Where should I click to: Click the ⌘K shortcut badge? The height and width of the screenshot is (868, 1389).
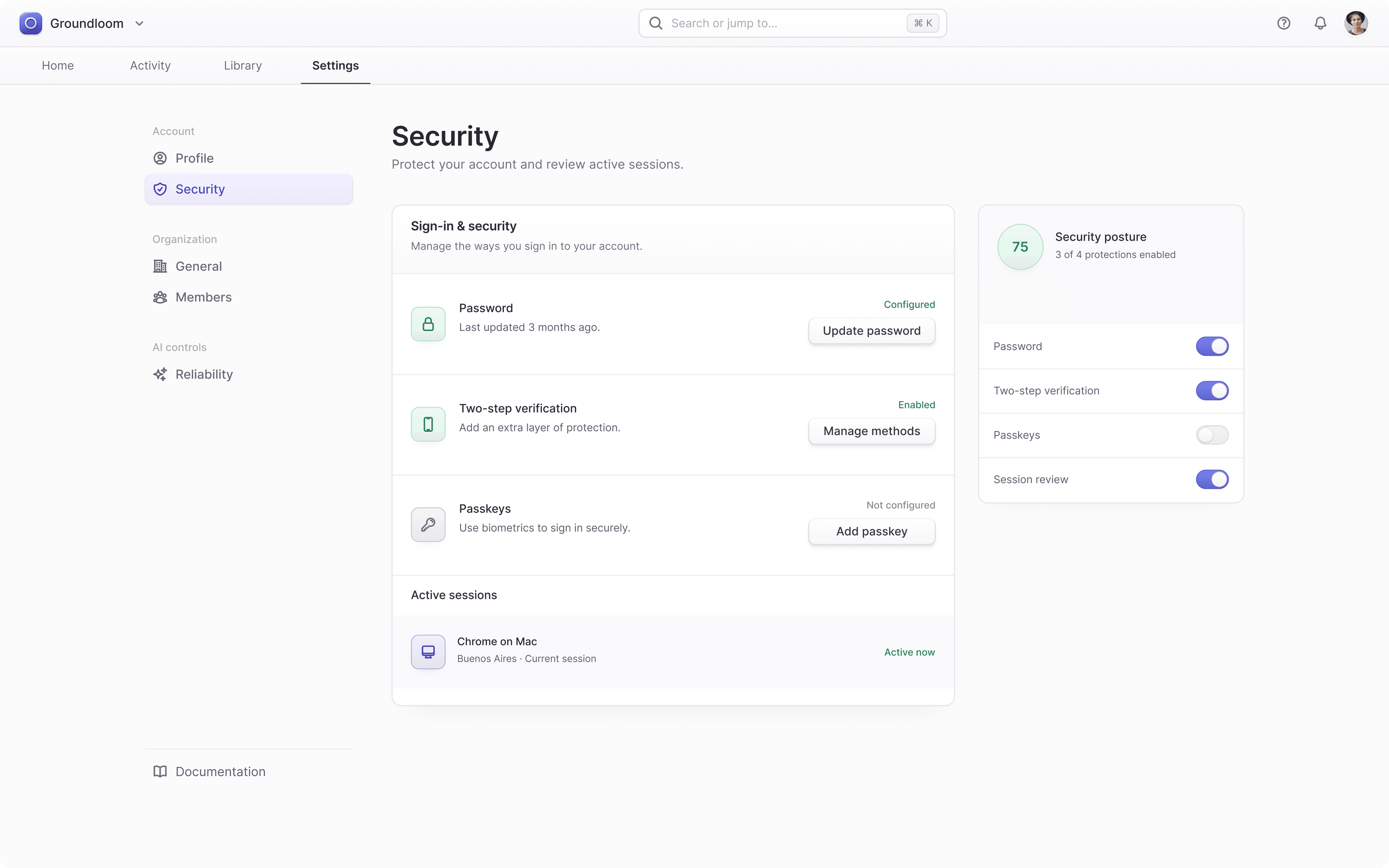click(923, 23)
